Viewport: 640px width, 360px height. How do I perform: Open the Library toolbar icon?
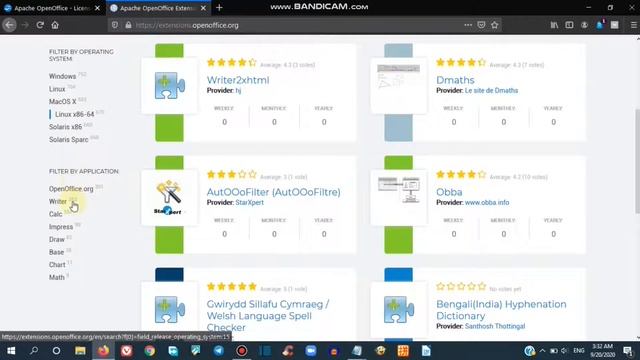(554, 25)
